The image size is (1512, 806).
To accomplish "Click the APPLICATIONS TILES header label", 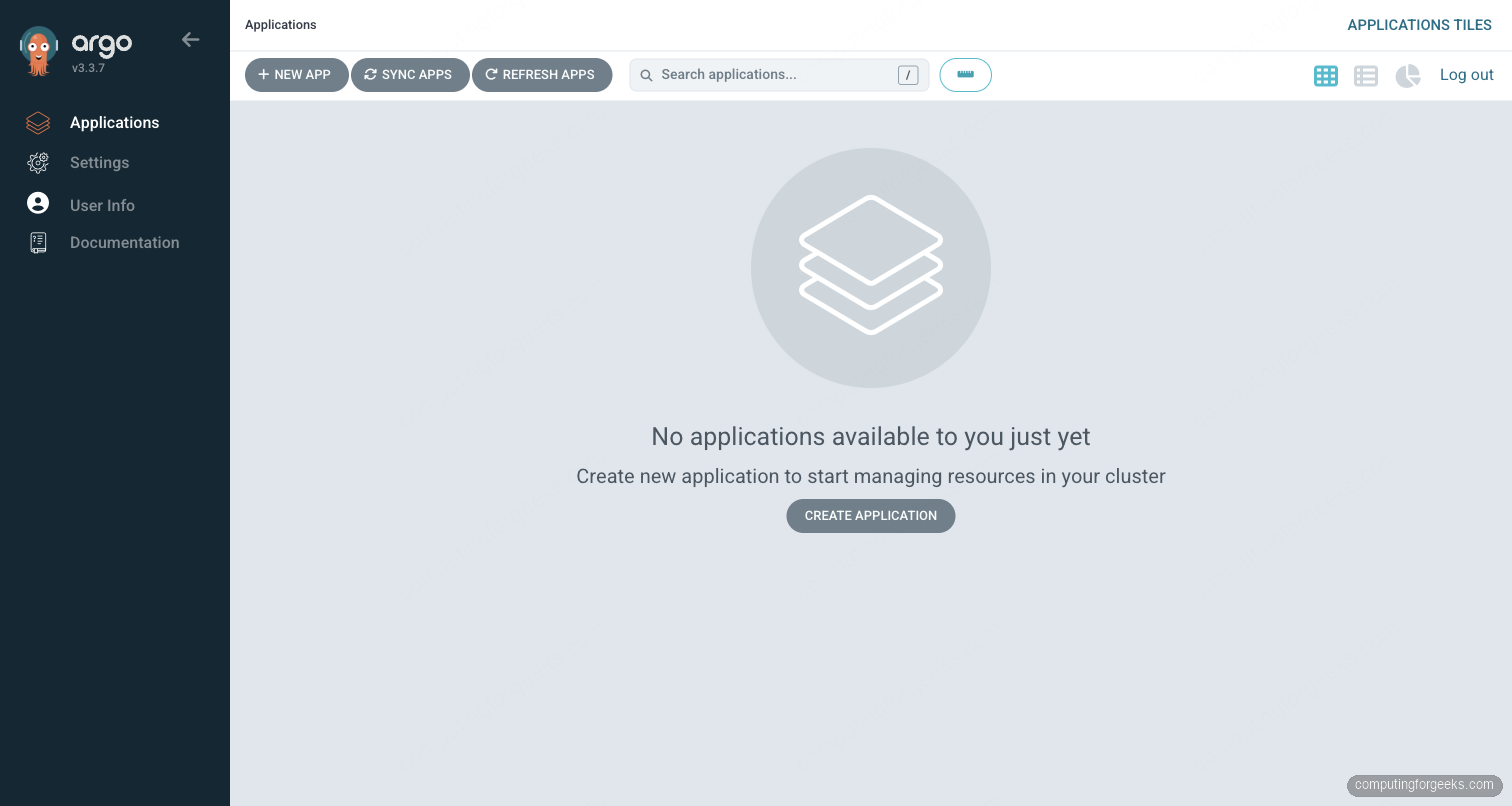I will point(1419,25).
